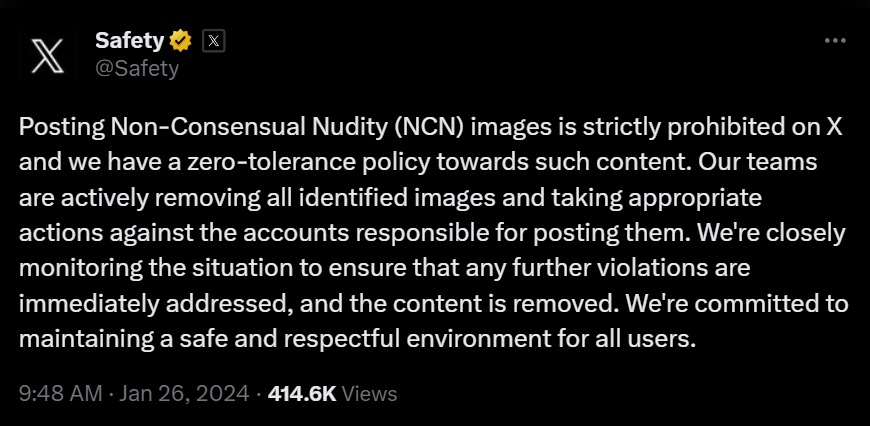Click the 9:48 AM timestamp

(x=58, y=394)
